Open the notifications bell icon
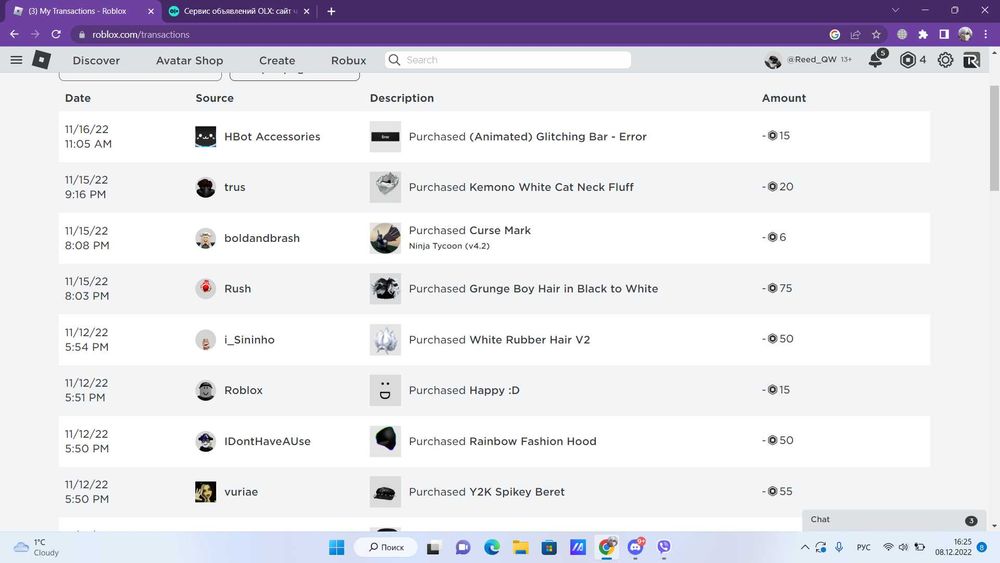 tap(876, 59)
